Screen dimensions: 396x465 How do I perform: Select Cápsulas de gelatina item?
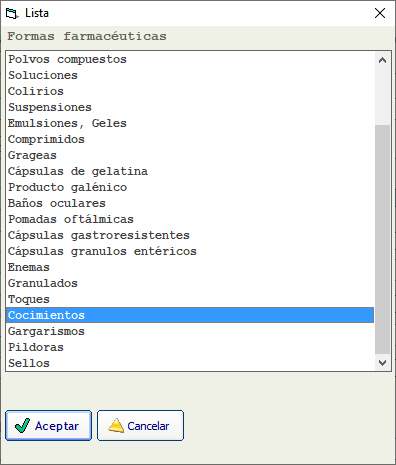pyautogui.click(x=190, y=171)
